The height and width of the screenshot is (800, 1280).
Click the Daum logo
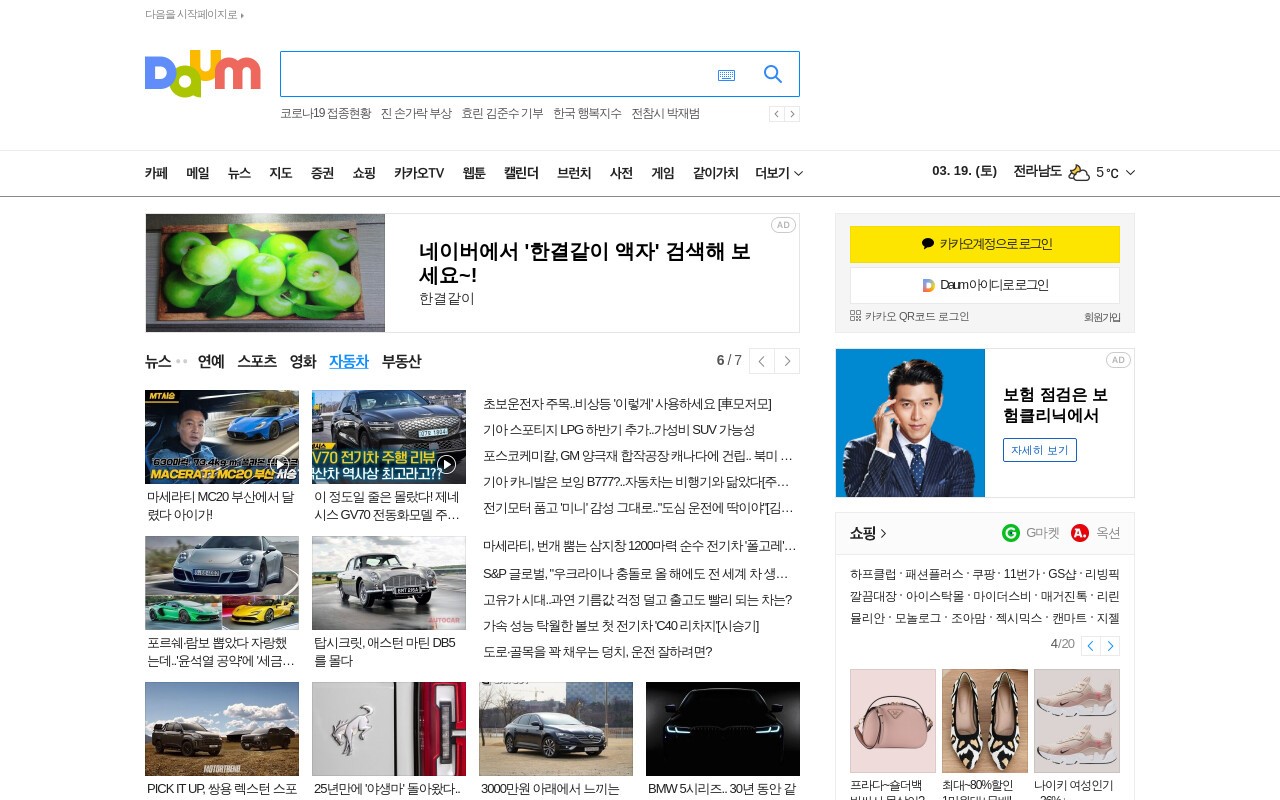coord(203,74)
